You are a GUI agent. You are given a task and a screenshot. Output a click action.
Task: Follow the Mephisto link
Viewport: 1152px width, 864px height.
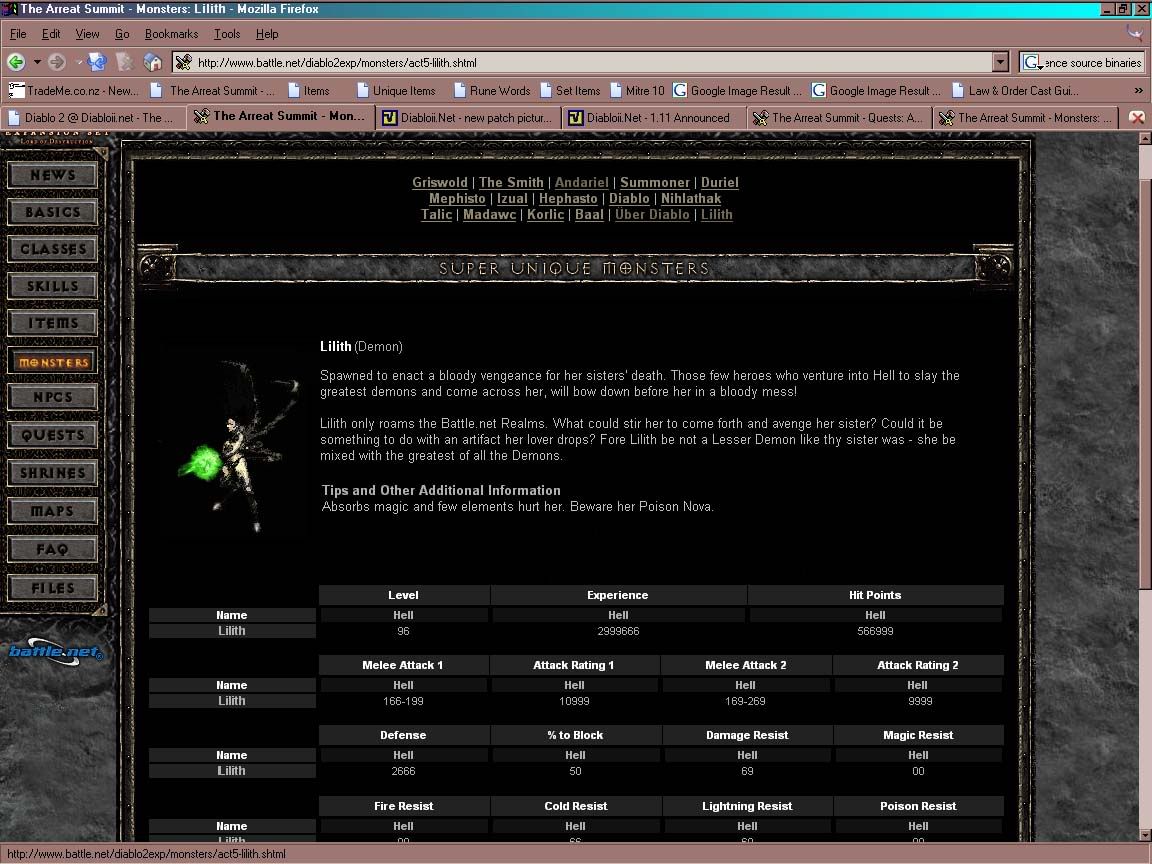(457, 198)
